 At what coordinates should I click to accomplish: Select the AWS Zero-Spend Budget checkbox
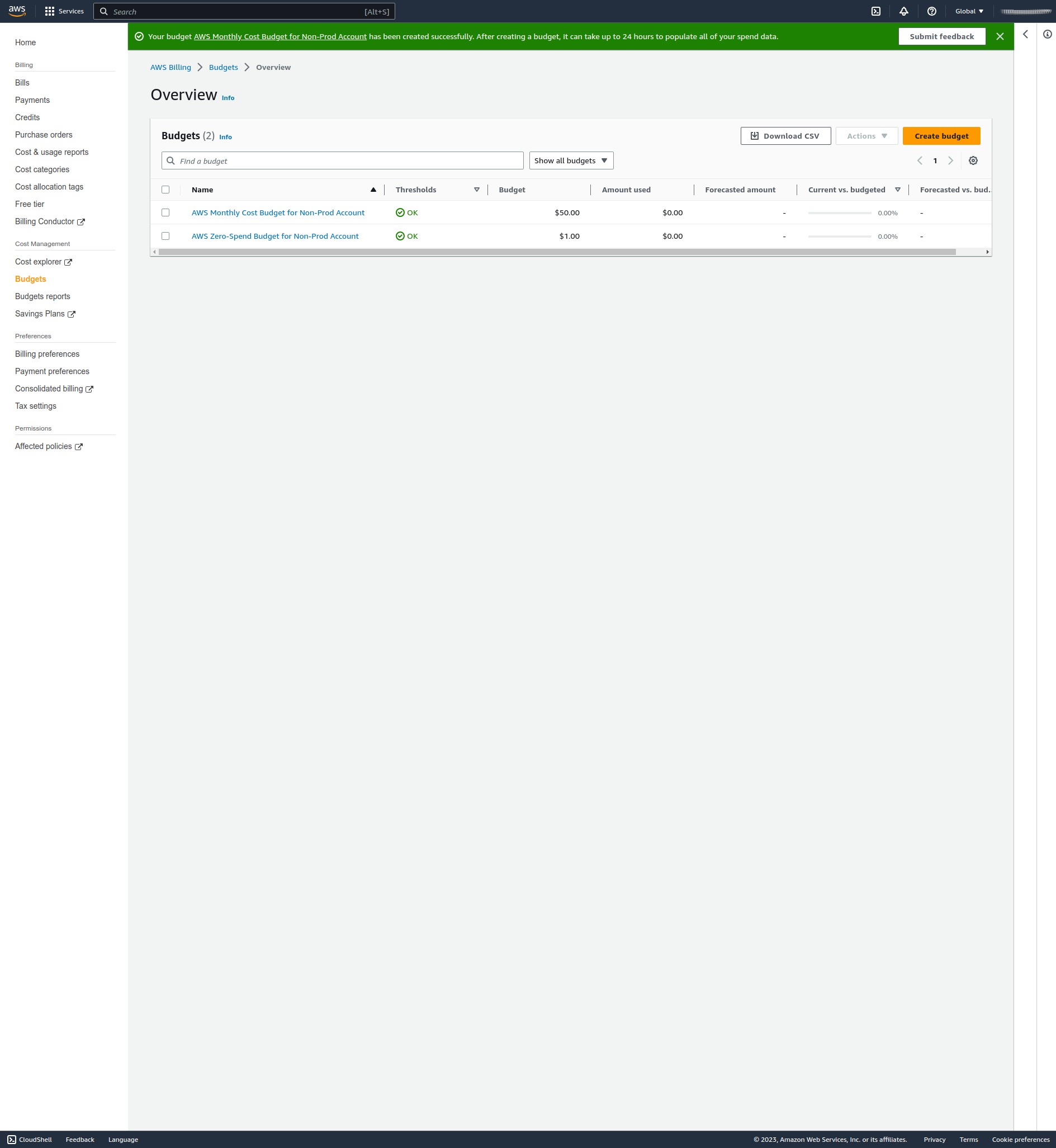165,236
